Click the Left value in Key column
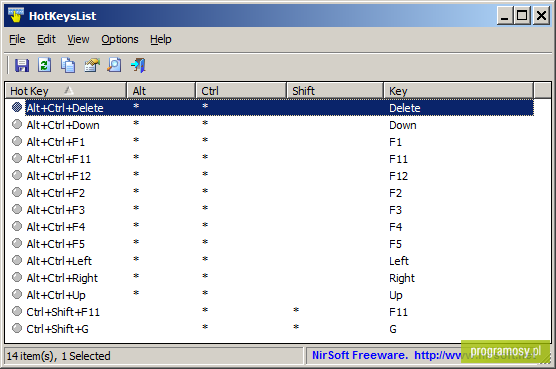Screen dimensions: 556x369 coord(399,261)
